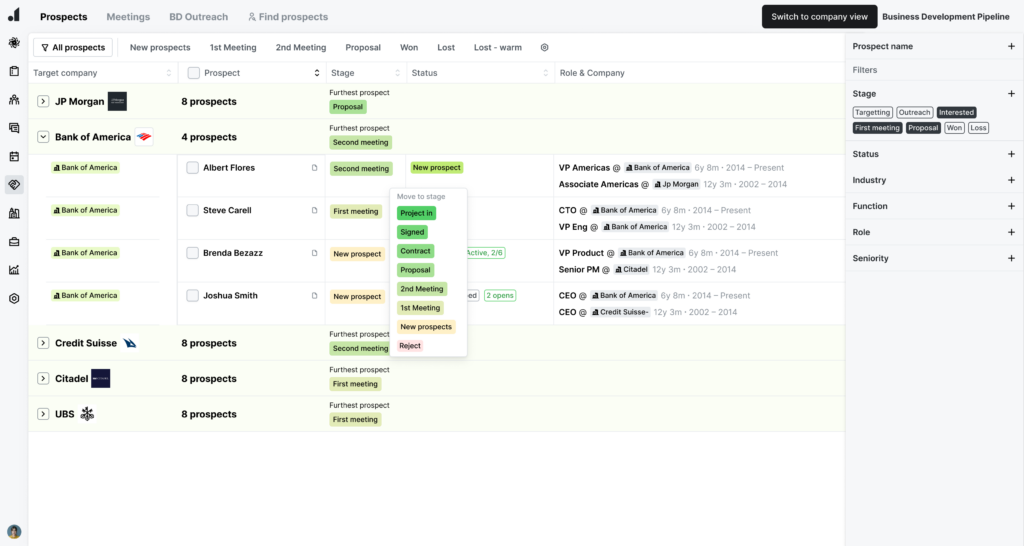Expand the Citadel row
1024x546 pixels.
(x=43, y=378)
